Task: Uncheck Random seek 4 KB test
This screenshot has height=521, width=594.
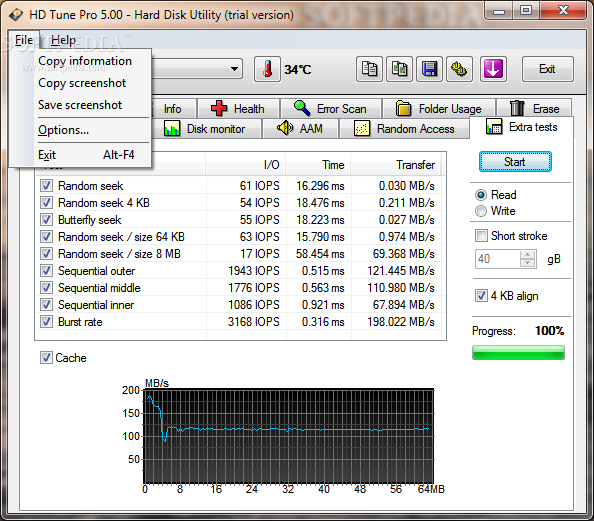Action: pos(46,203)
